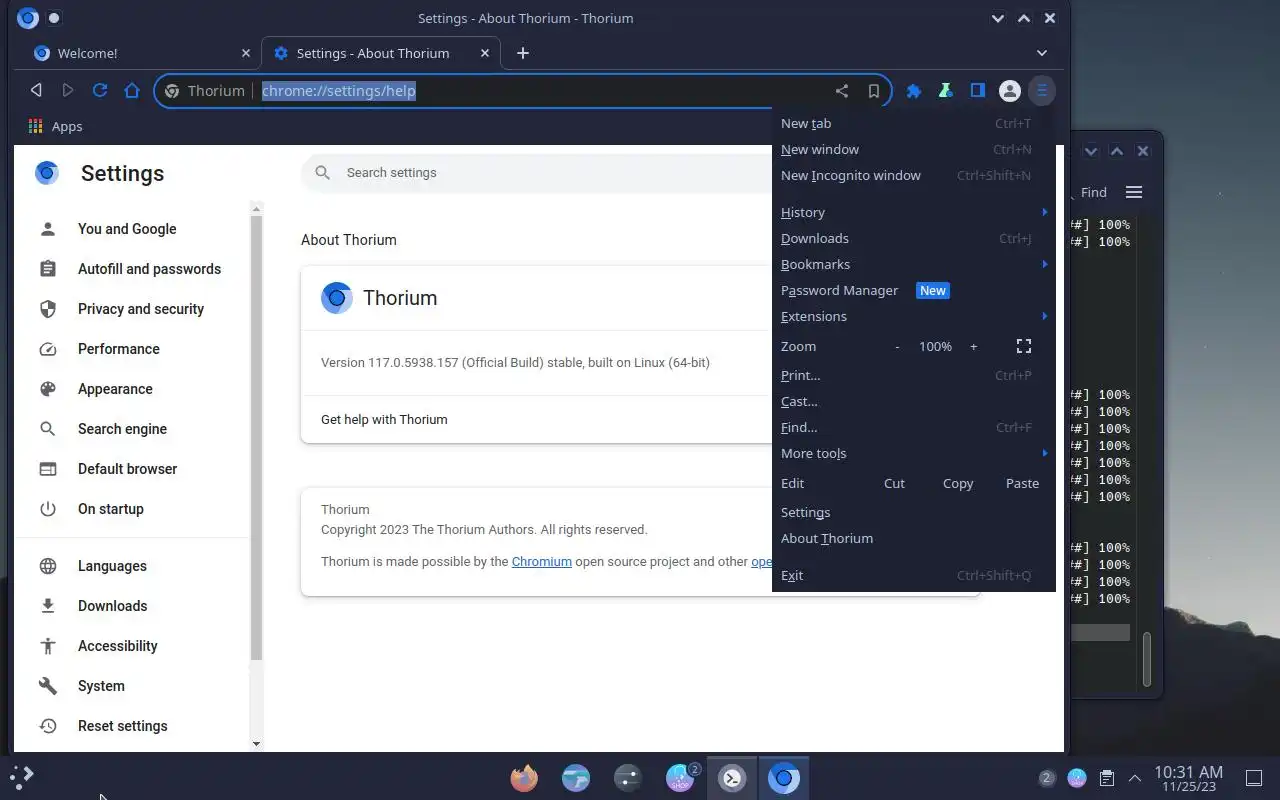Follow the Chromium link
This screenshot has height=800, width=1280.
point(541,561)
